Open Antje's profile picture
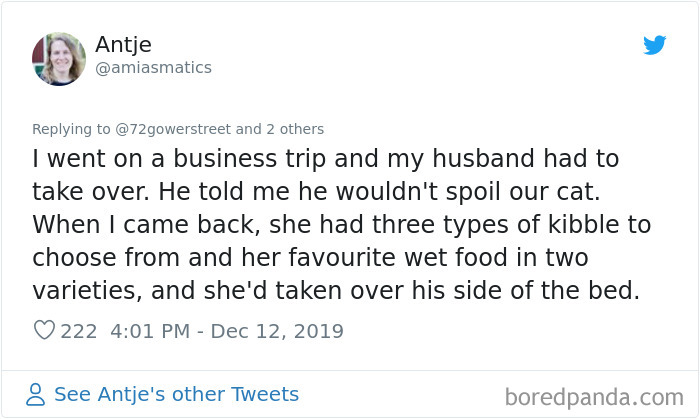The image size is (700, 419). [59, 58]
